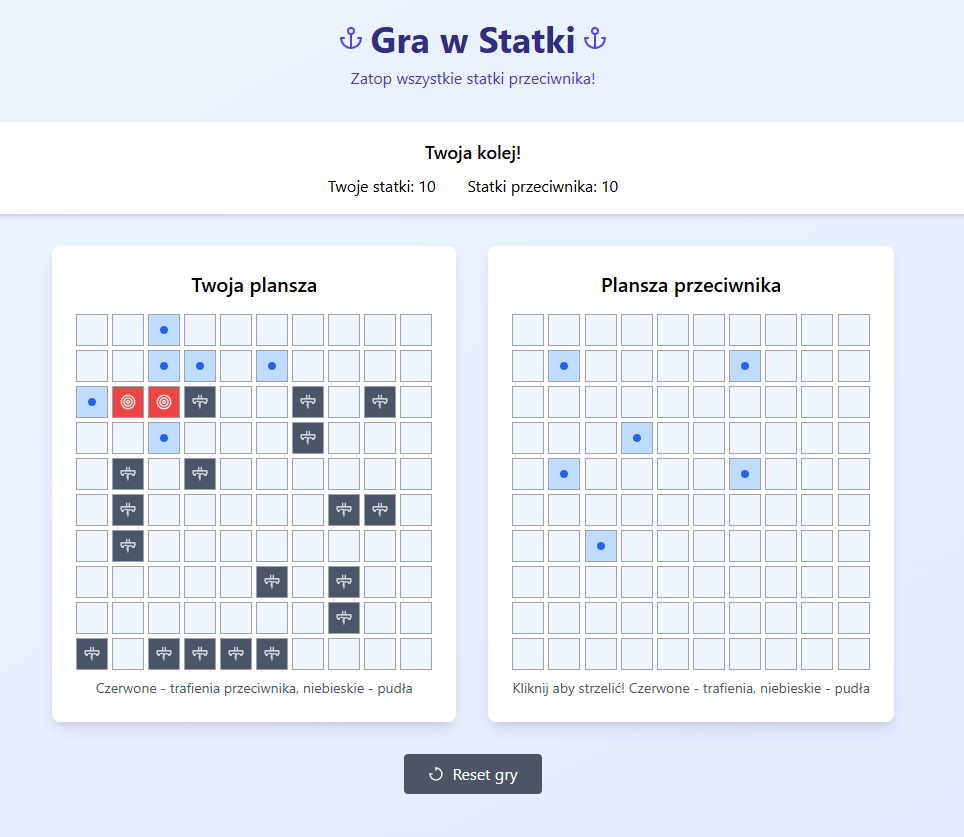Viewport: 964px width, 837px height.
Task: Click the ship icon in the bottom-left corner cell
Action: click(x=91, y=654)
